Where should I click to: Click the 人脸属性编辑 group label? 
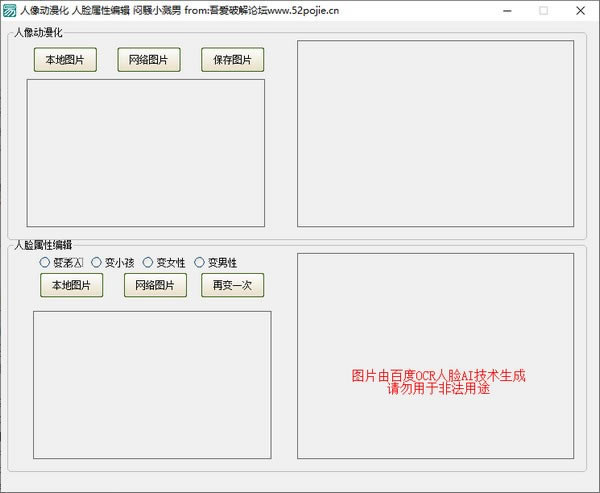tap(43, 245)
